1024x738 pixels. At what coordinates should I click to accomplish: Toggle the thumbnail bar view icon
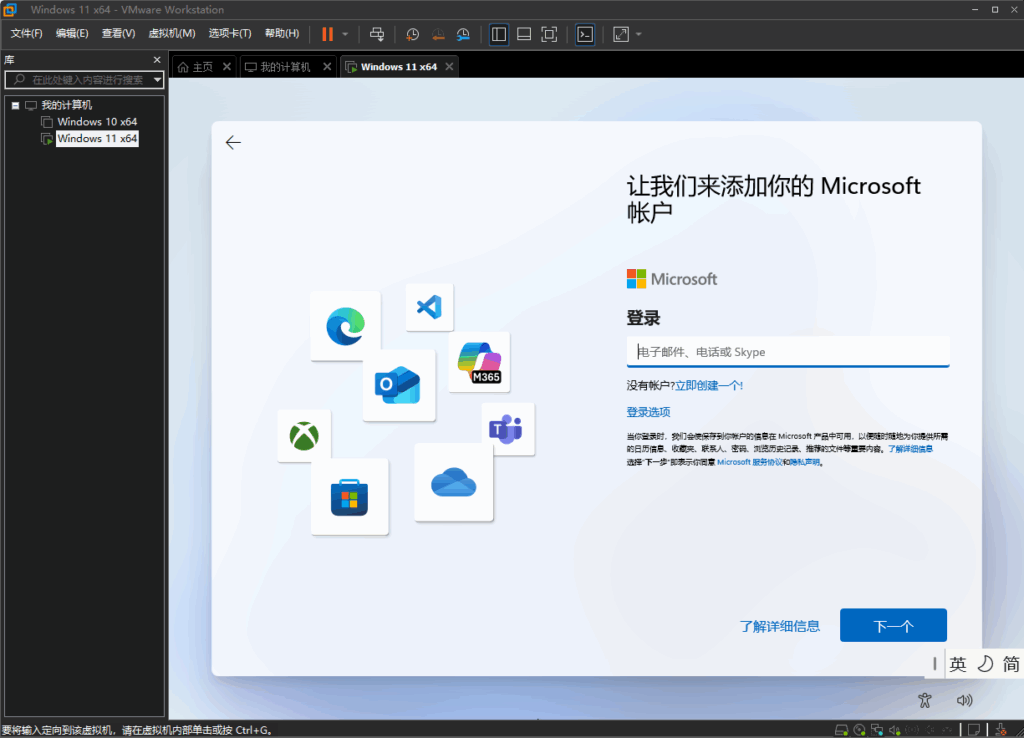(x=524, y=34)
